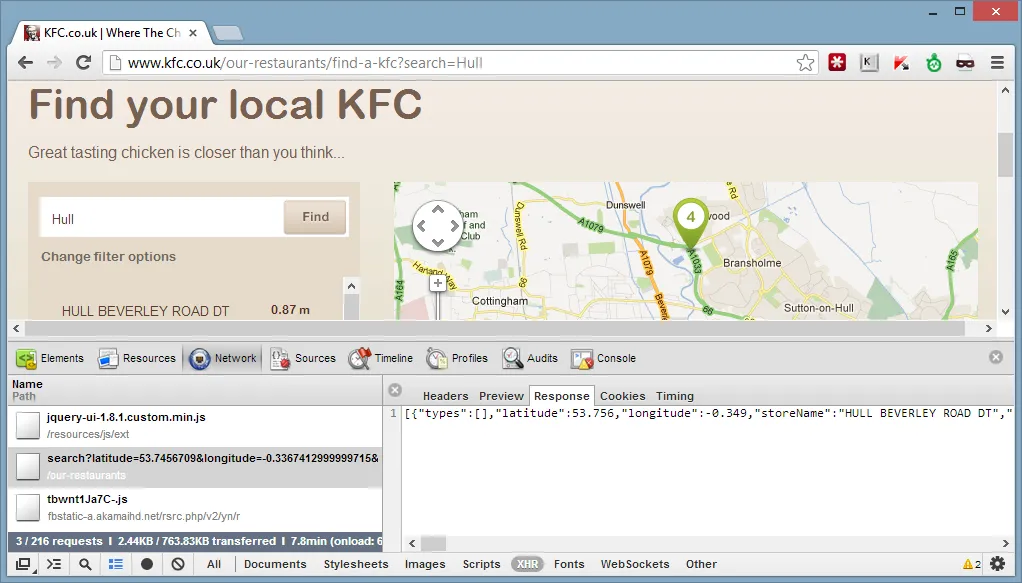This screenshot has height=583, width=1022.
Task: Switch to the Headers tab
Action: (x=445, y=396)
